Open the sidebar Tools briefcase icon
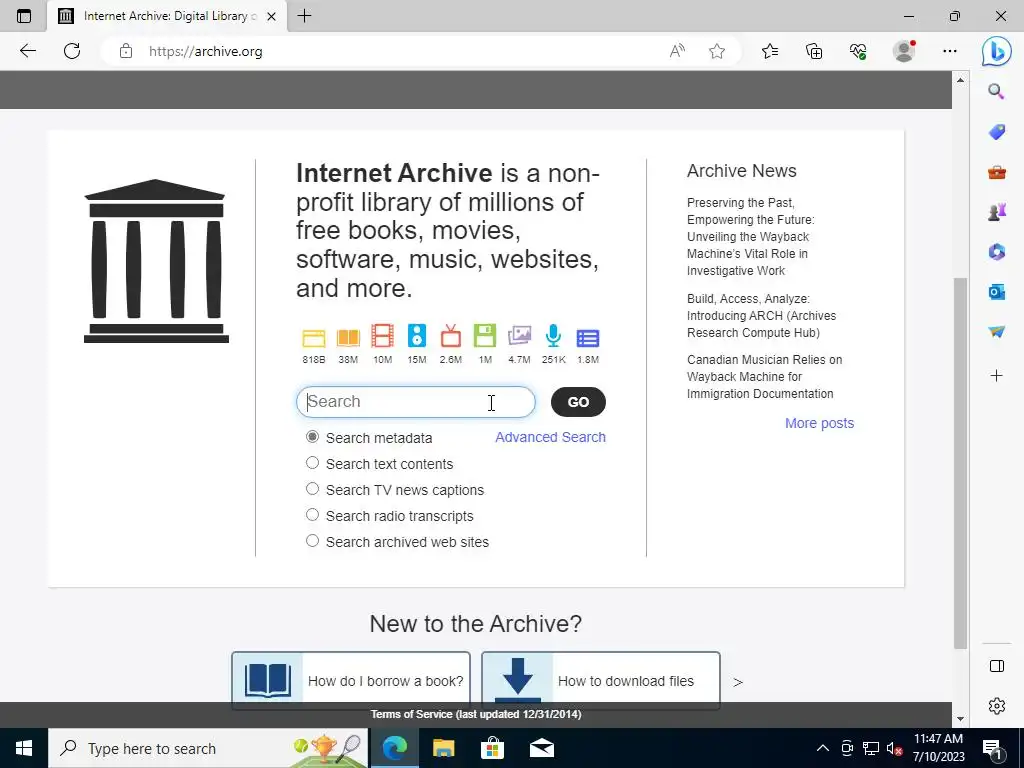1024x768 pixels. (997, 172)
